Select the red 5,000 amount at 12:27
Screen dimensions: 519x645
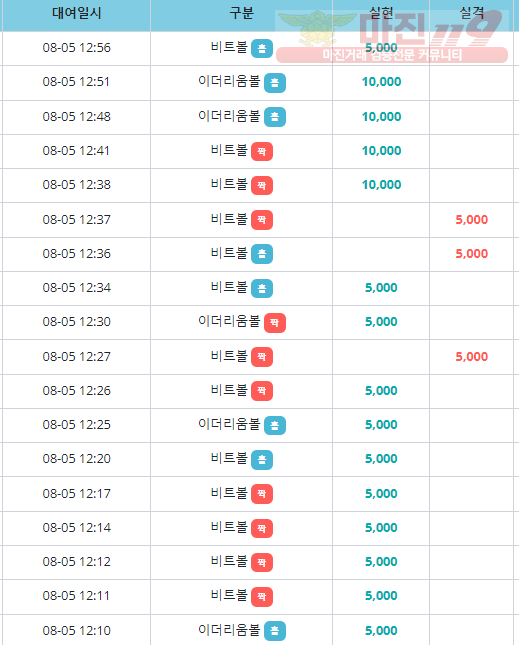pos(471,357)
